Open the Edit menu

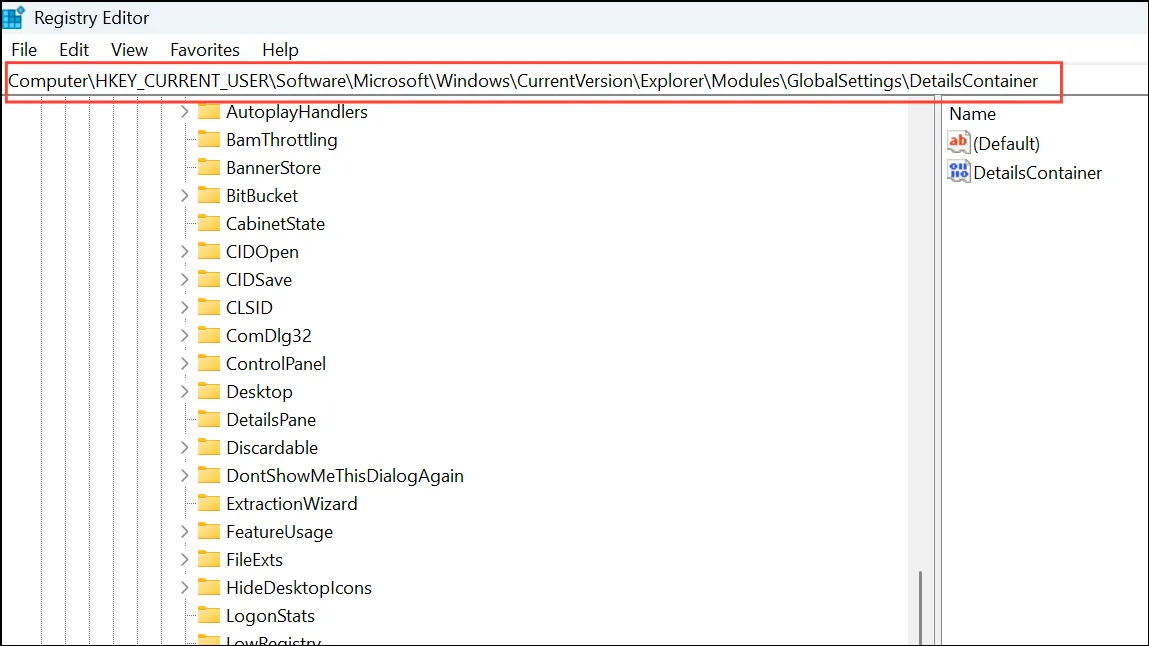[x=74, y=50]
